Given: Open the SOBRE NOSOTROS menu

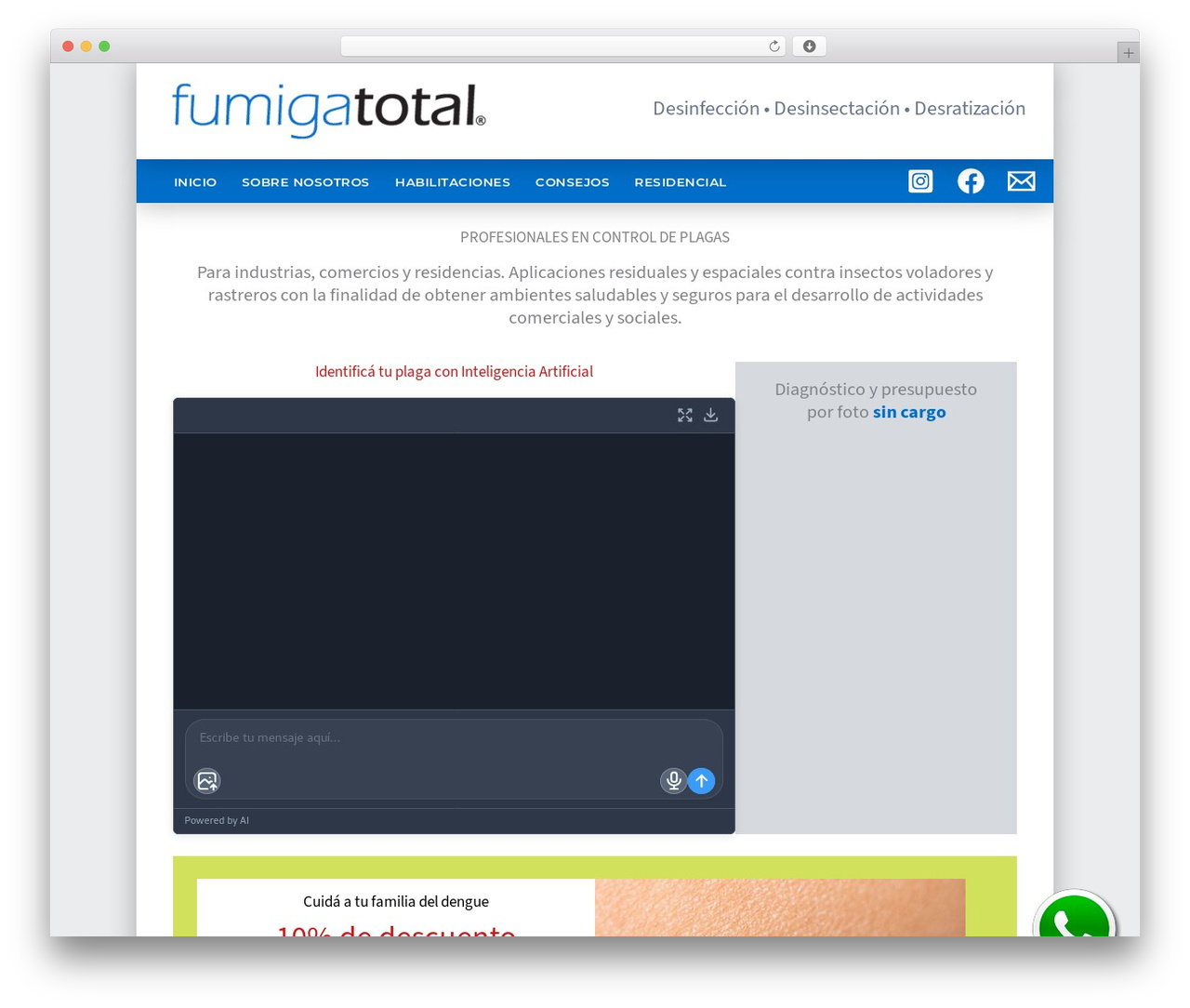Looking at the screenshot, I should 305,182.
